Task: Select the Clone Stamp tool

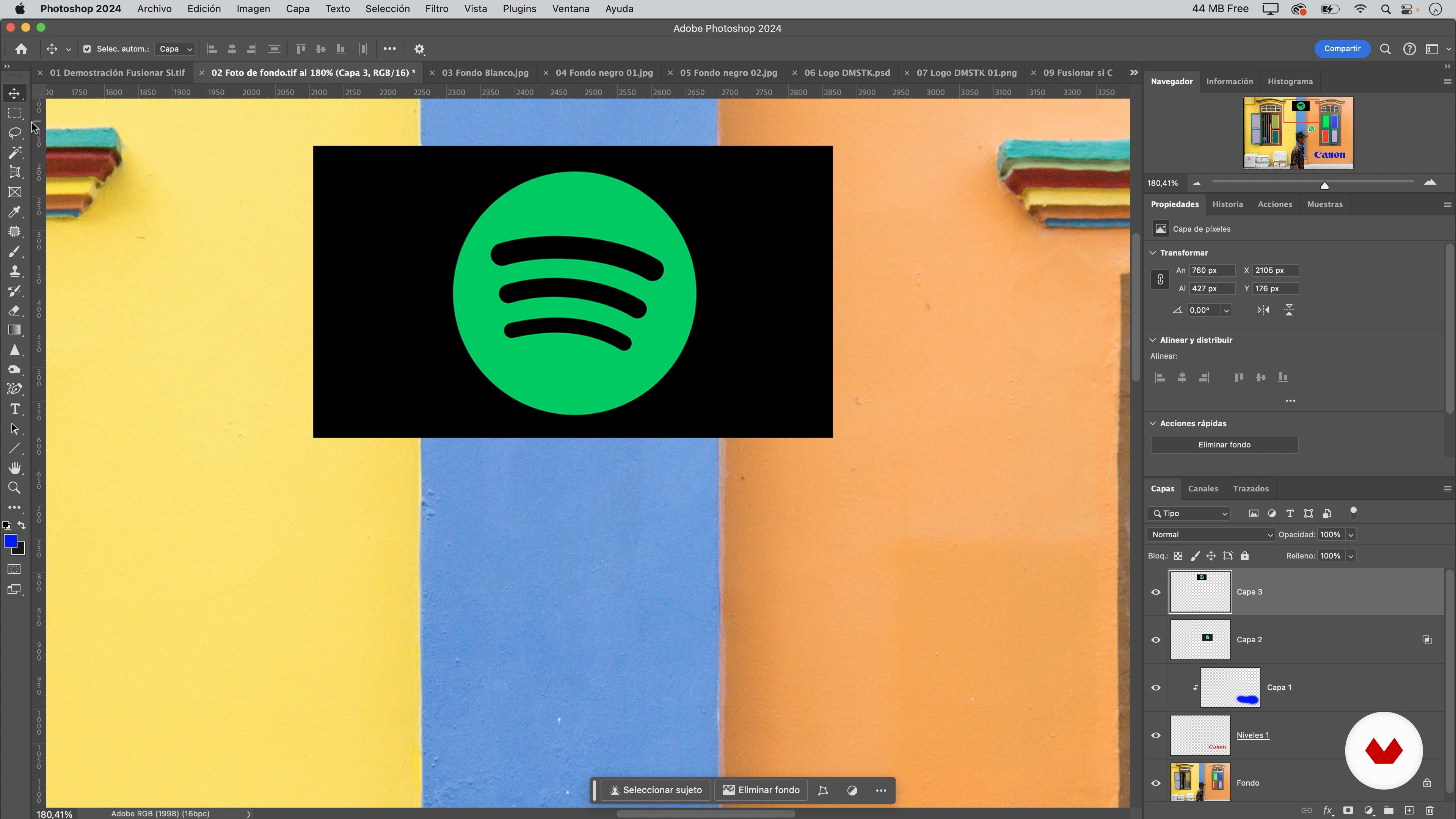Action: pos(15,271)
